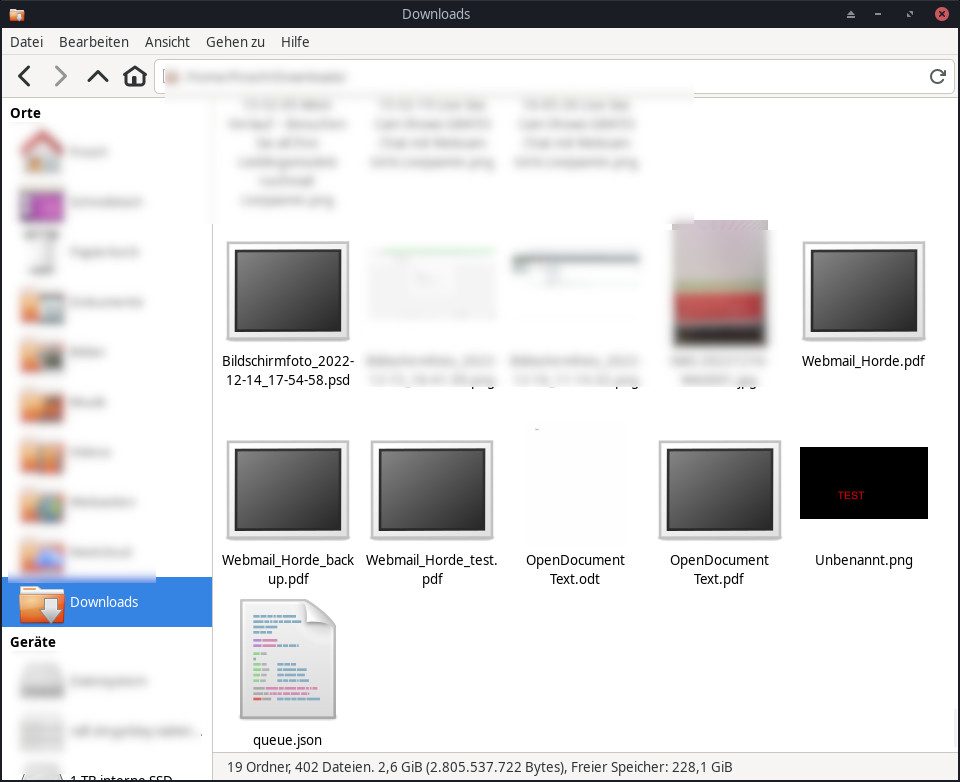This screenshot has height=782, width=960.
Task: Select the queue.json file icon
Action: coord(287,659)
